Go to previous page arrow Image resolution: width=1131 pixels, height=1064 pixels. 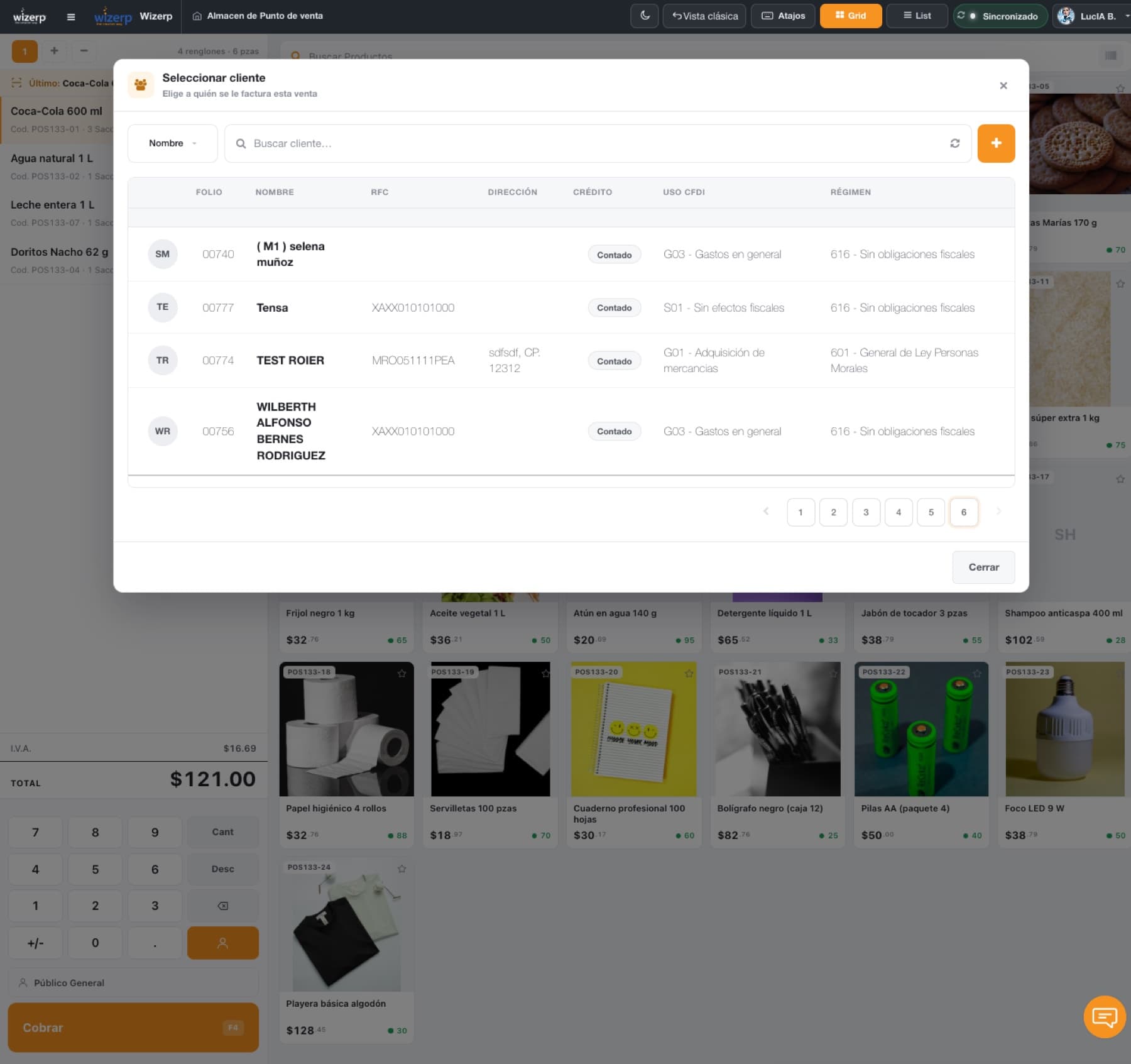click(766, 512)
